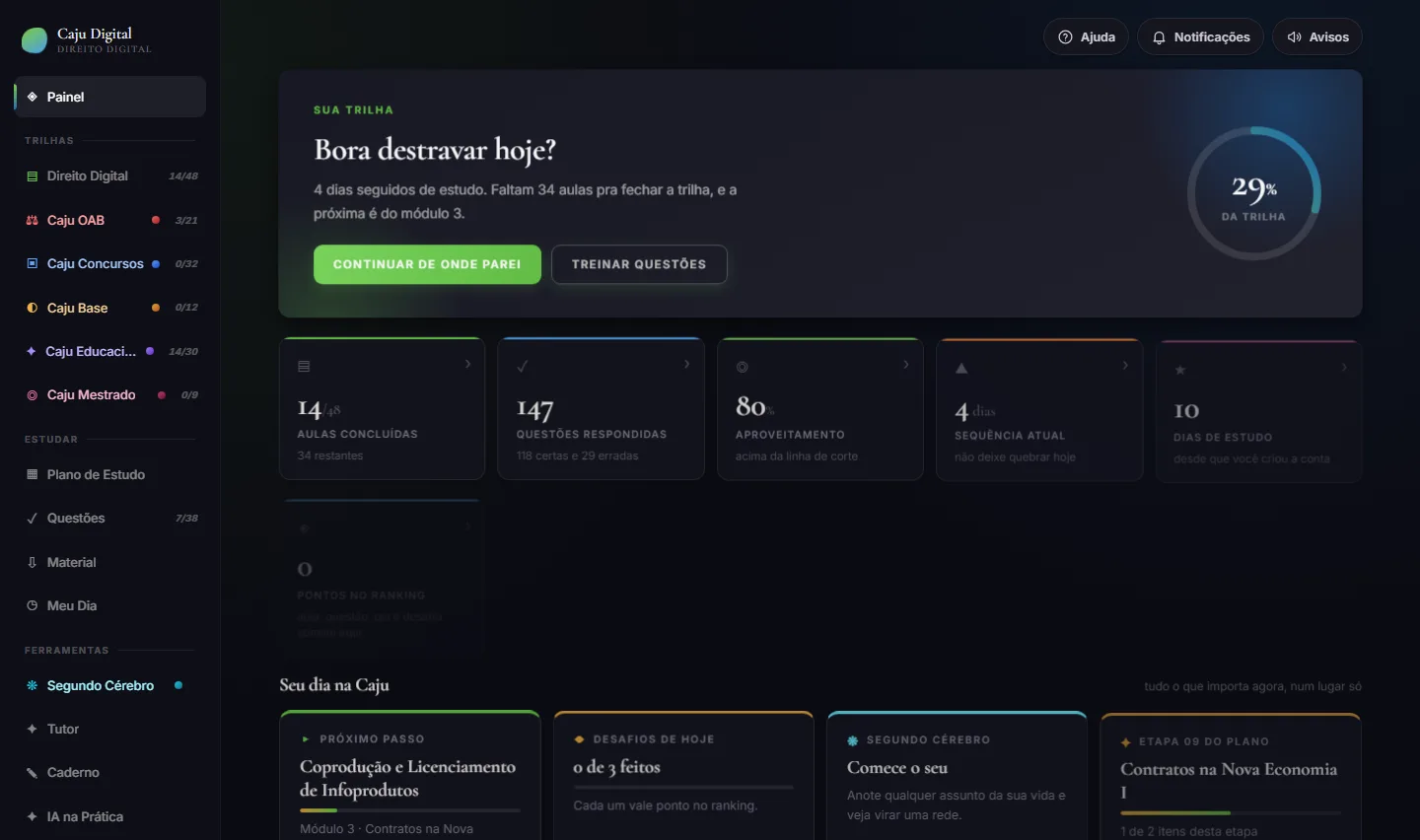Click the Etapa 09 do Plano sparkle icon
The height and width of the screenshot is (840, 1420).
pos(1126,741)
